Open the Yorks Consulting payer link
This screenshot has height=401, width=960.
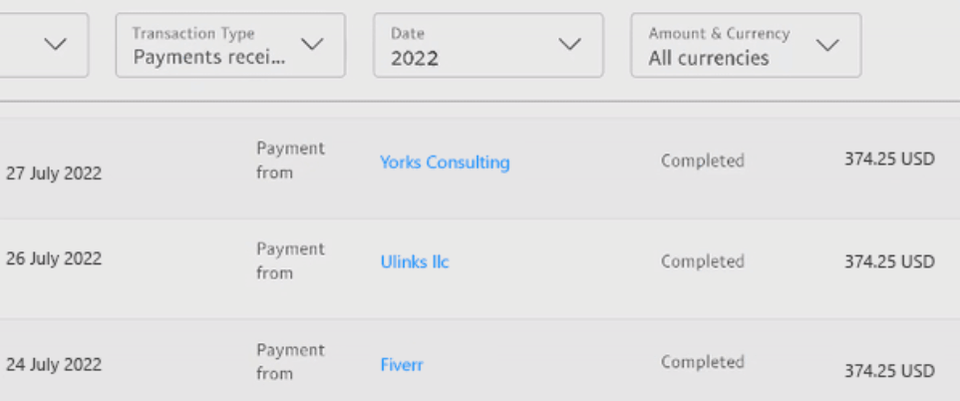point(444,162)
